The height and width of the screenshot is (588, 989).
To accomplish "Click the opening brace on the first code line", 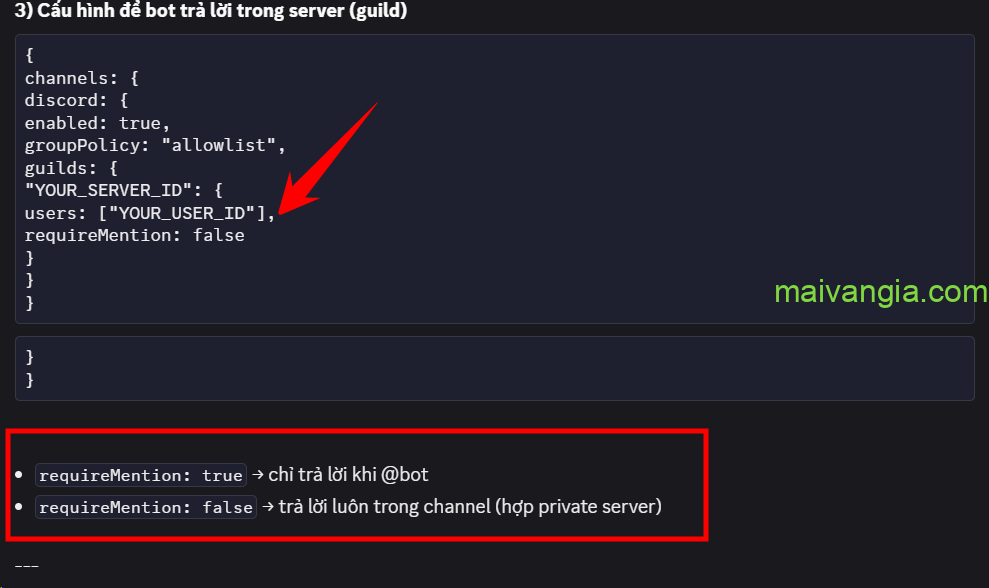I will [30, 57].
